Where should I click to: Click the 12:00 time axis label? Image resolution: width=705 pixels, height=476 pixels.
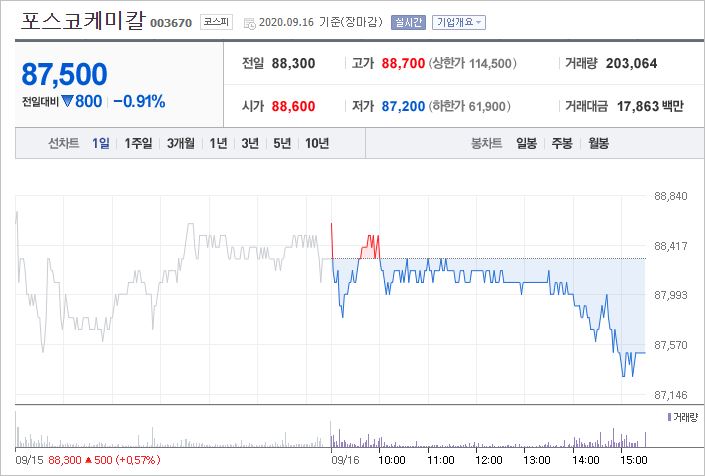488,460
